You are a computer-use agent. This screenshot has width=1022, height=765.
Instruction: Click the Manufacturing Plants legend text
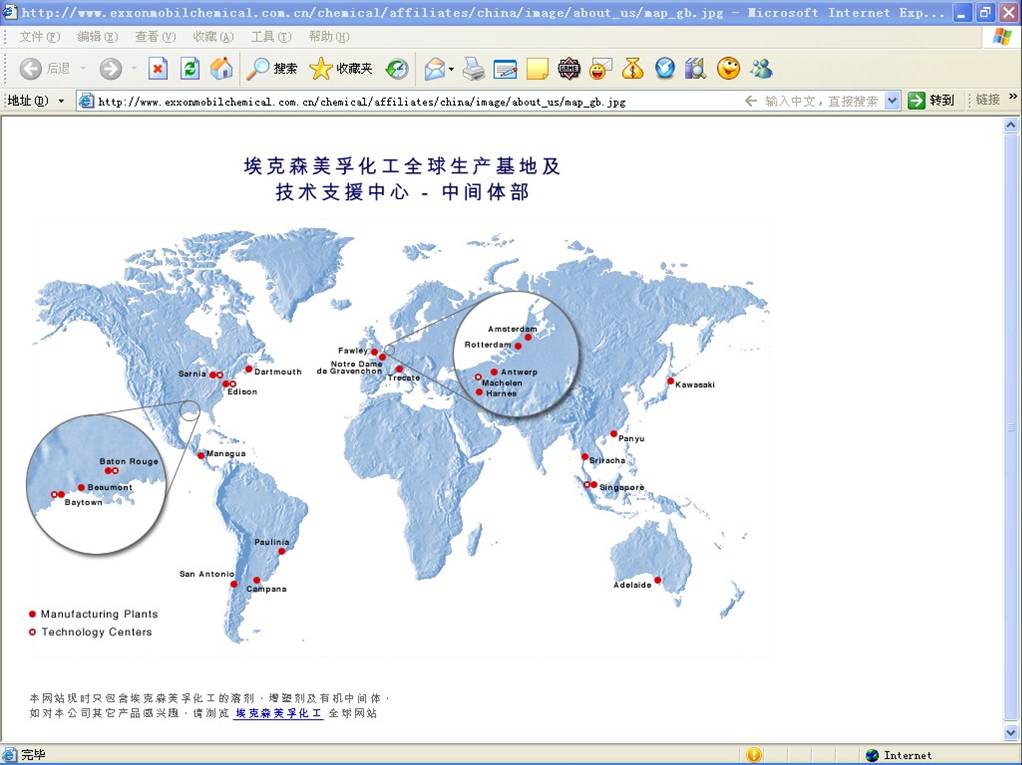pos(99,614)
